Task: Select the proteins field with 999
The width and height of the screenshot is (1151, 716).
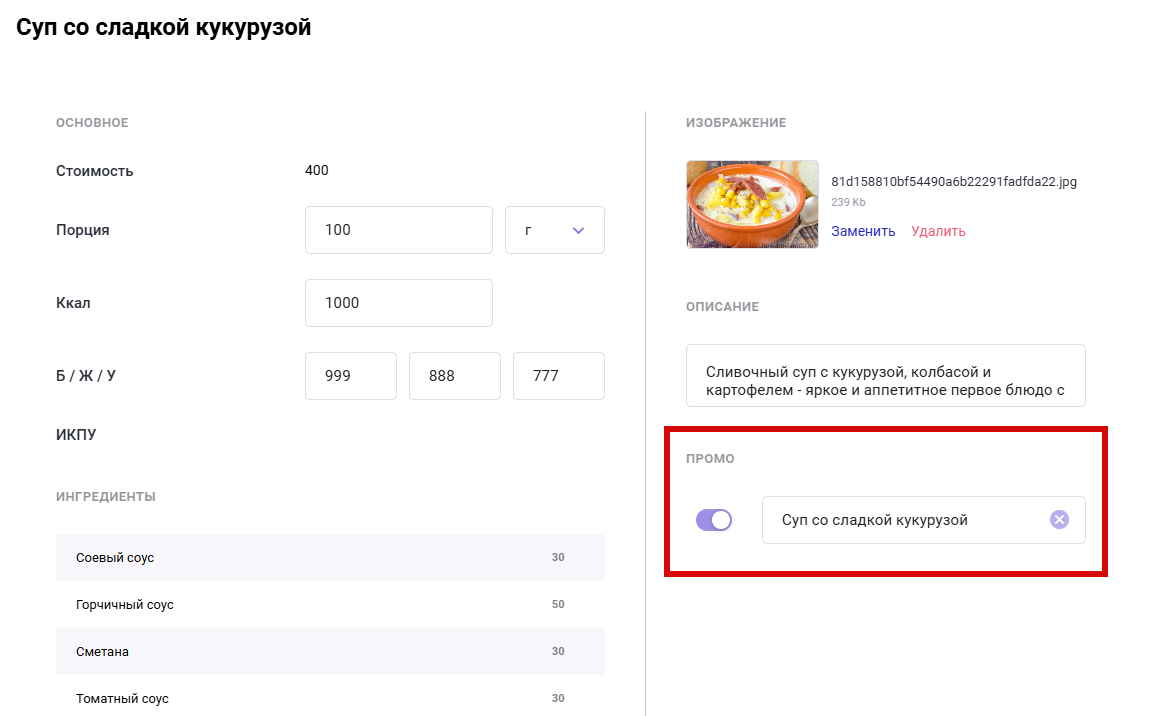Action: 350,376
